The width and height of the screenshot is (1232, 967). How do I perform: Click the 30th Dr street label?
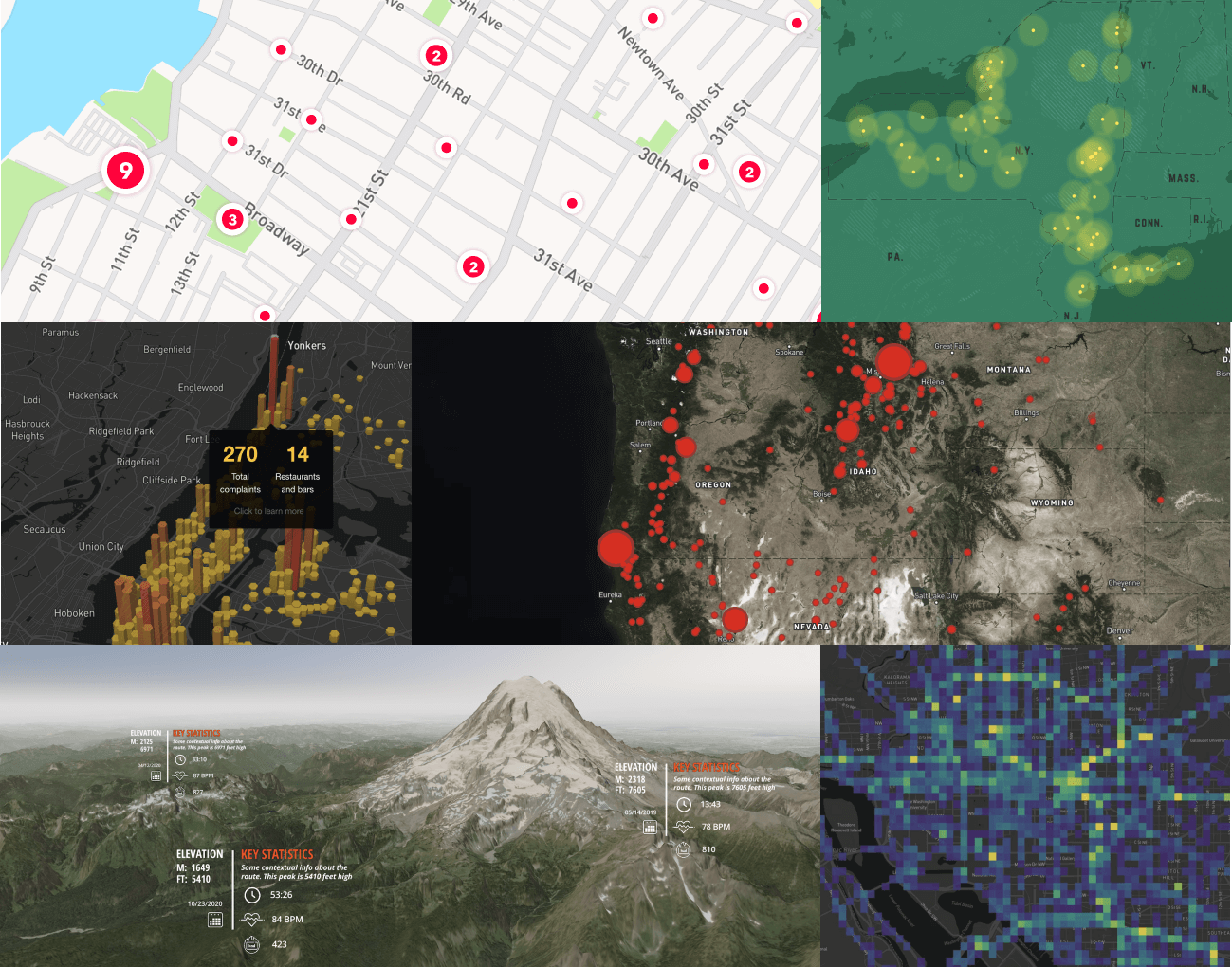click(320, 70)
